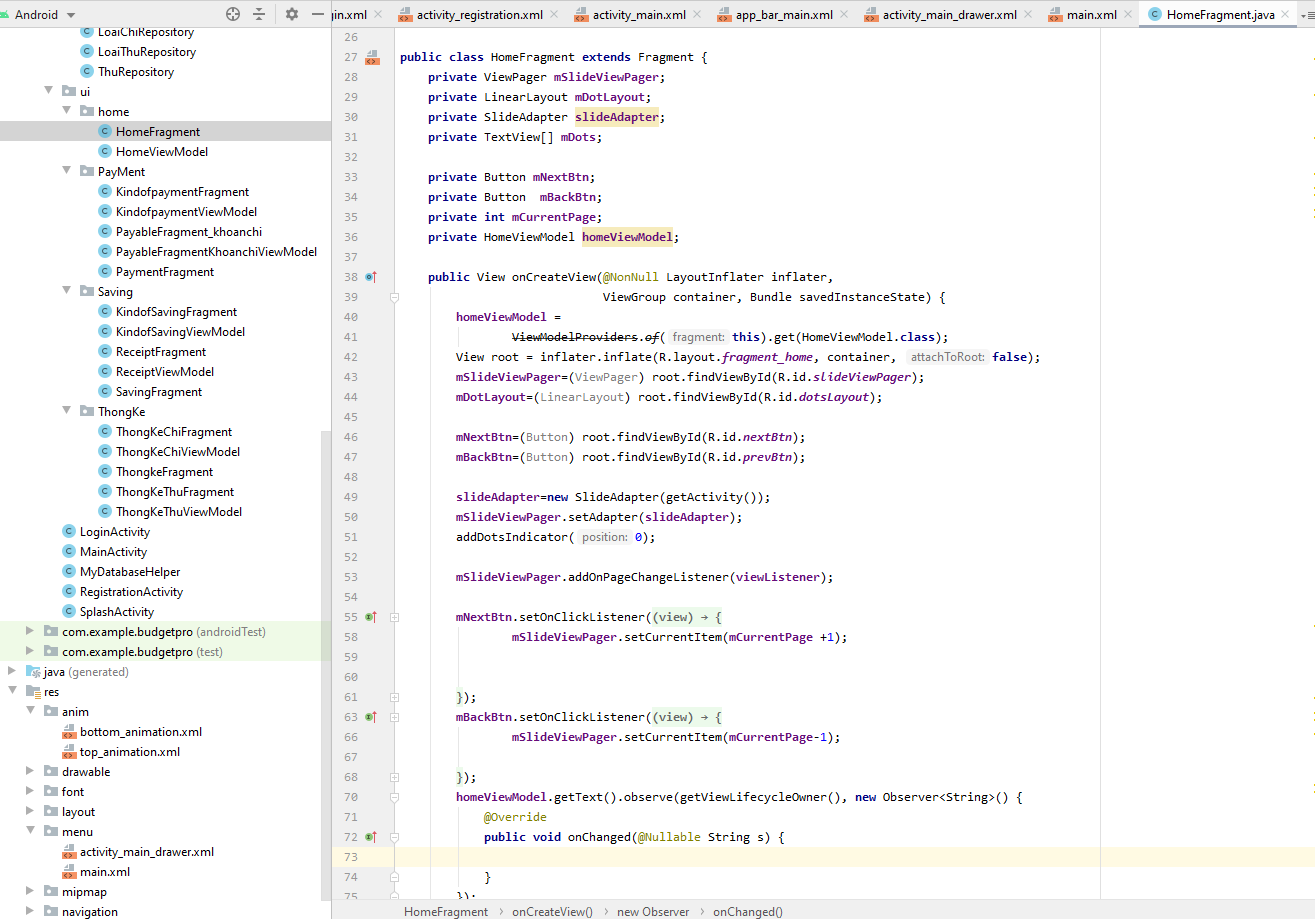Viewport: 1315px width, 919px height.
Task: Hide the project panel with minus icon
Action: point(318,14)
